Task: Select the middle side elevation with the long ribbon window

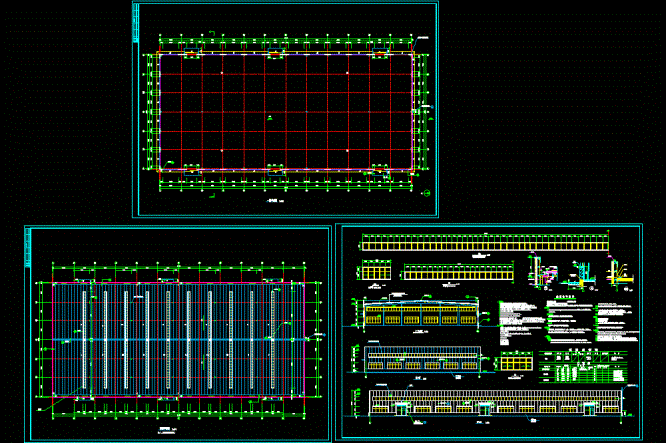Action: (x=423, y=358)
